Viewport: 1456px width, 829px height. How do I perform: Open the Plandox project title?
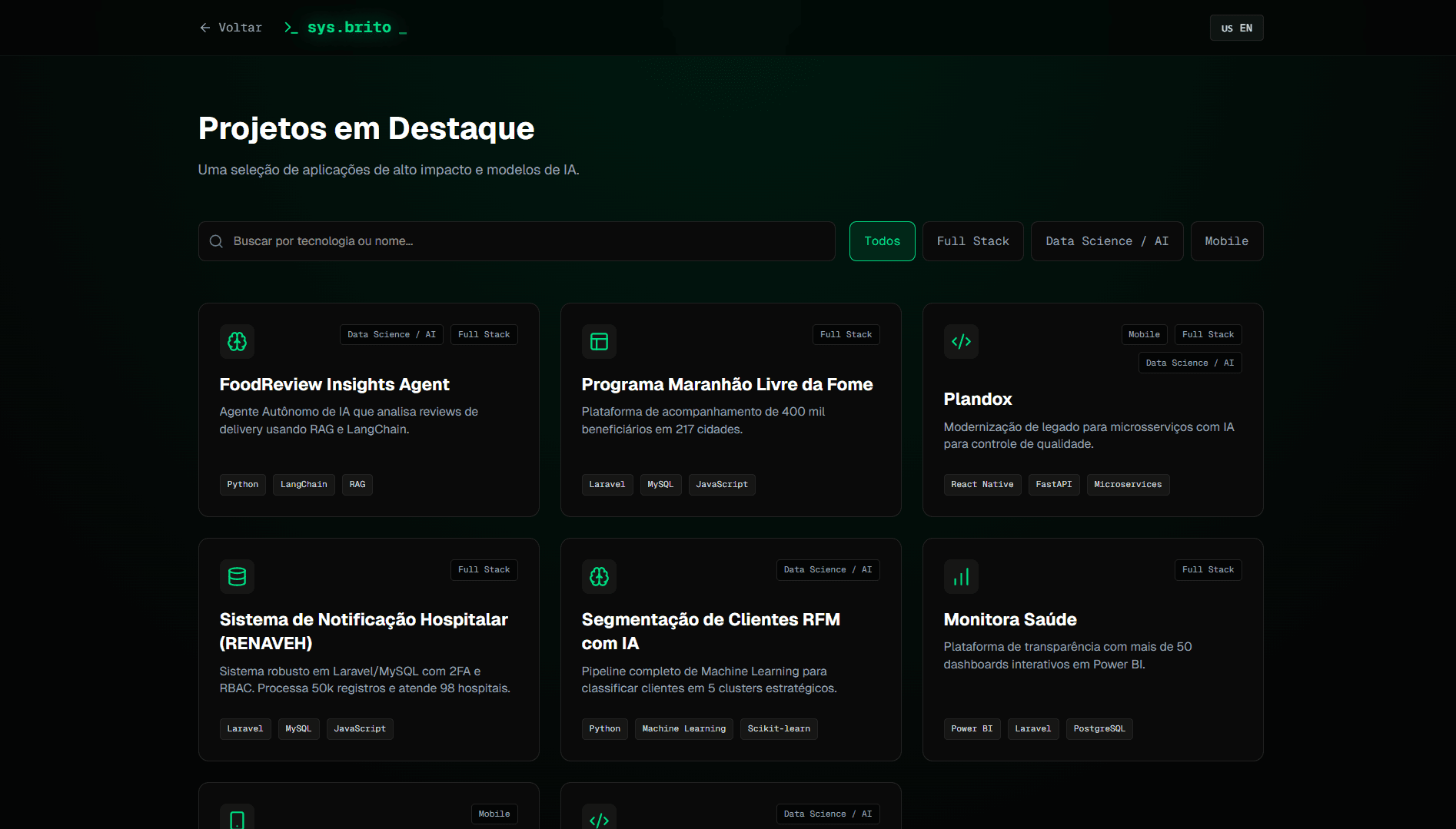978,399
